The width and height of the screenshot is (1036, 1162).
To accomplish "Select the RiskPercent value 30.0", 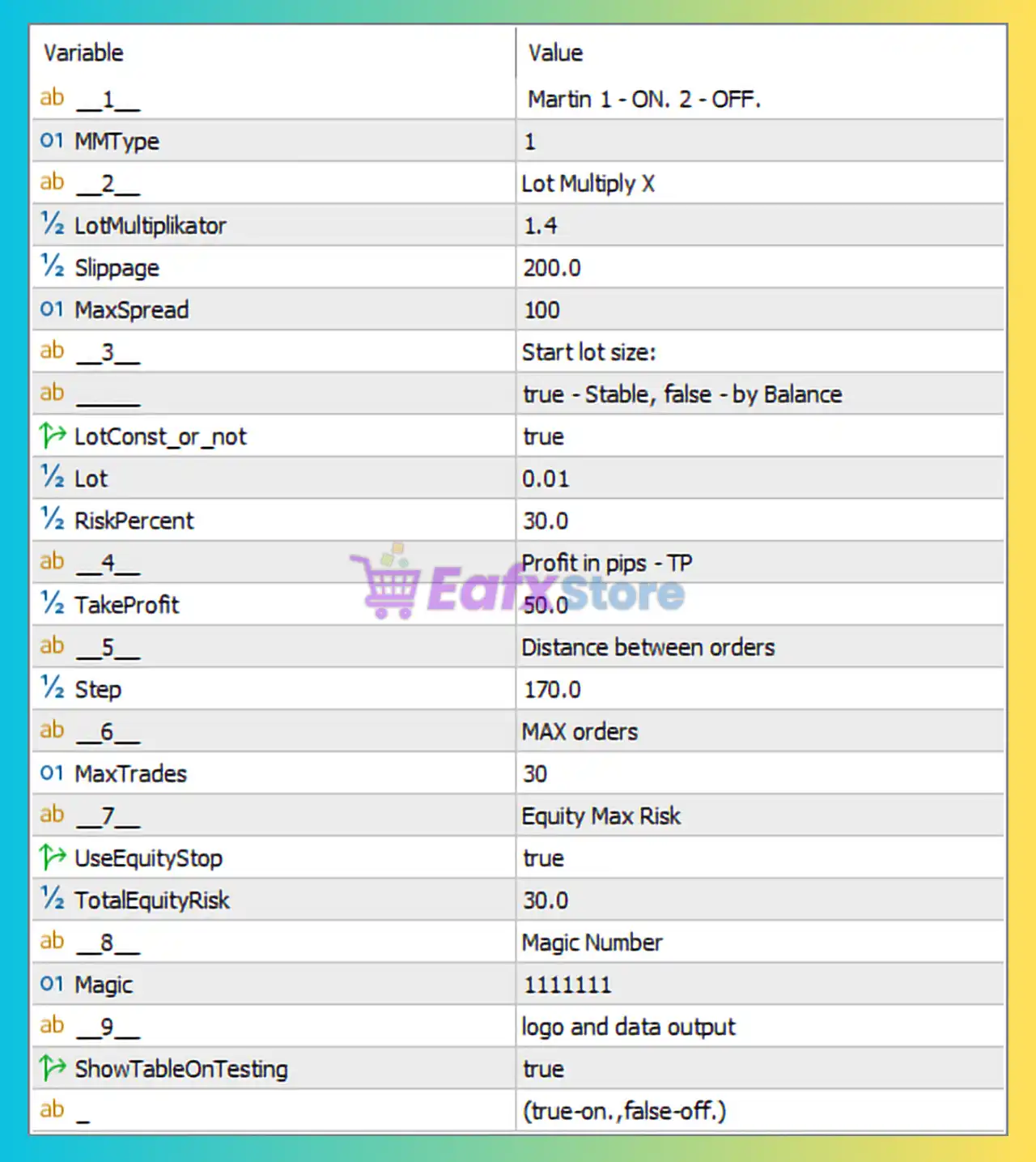I will tap(546, 521).
